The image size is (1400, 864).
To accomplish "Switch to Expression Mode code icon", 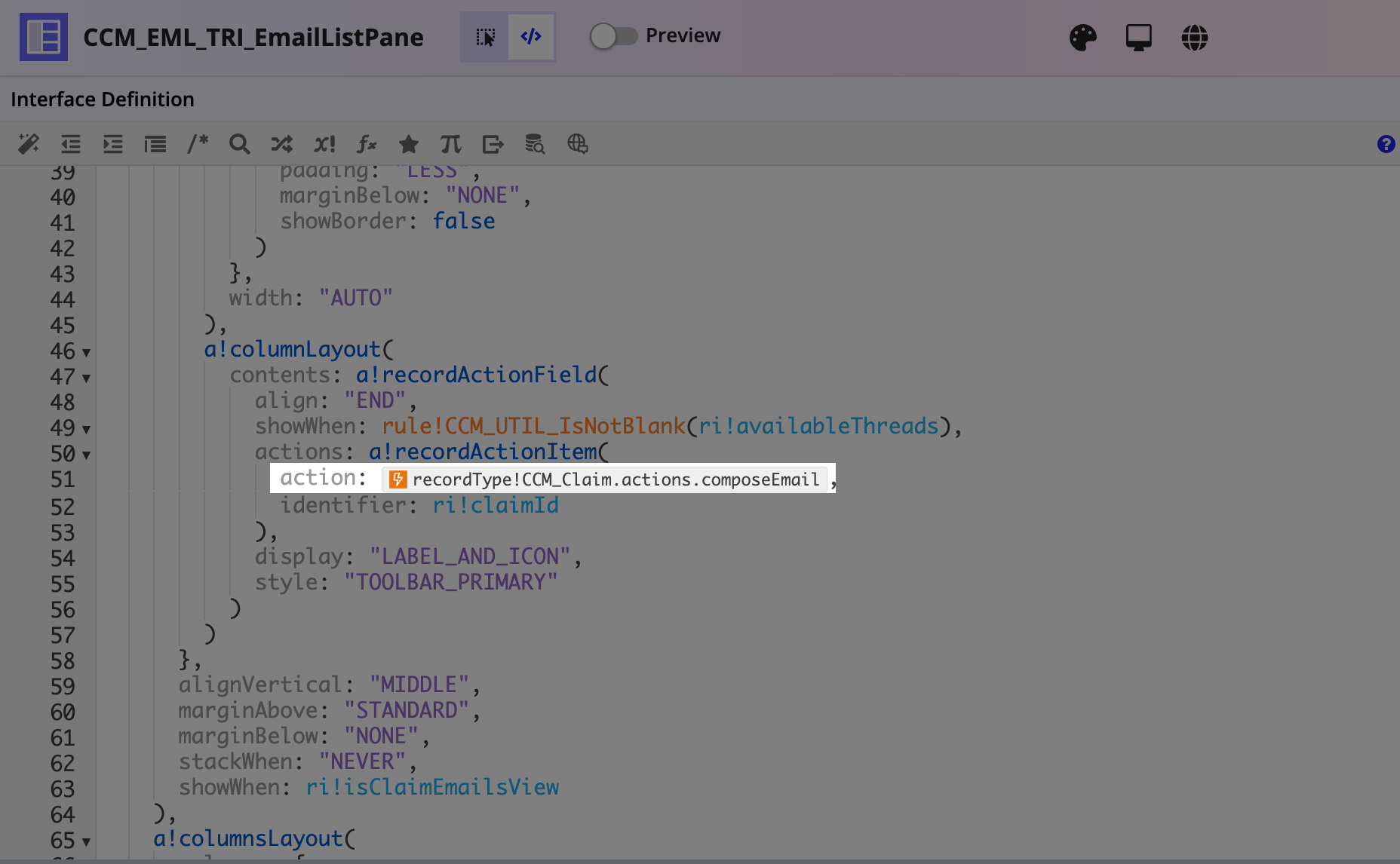I will [x=531, y=37].
